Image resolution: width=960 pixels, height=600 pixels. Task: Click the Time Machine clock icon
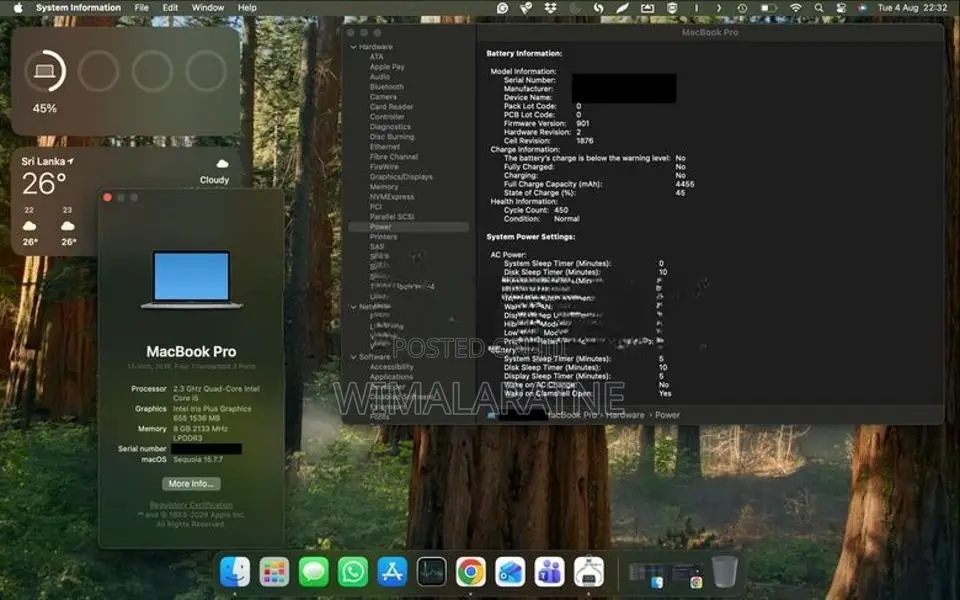click(742, 8)
